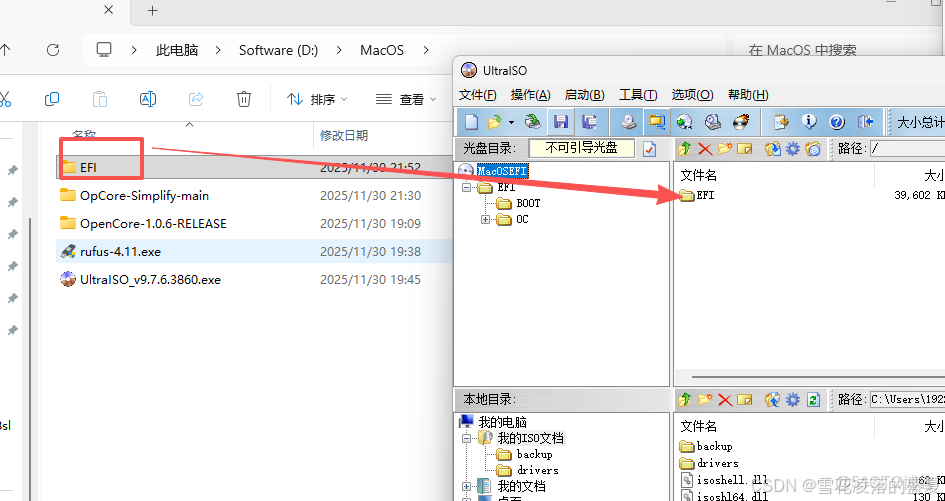The width and height of the screenshot is (945, 501).
Task: Open the gear settings icon in the local pane
Action: [793, 399]
